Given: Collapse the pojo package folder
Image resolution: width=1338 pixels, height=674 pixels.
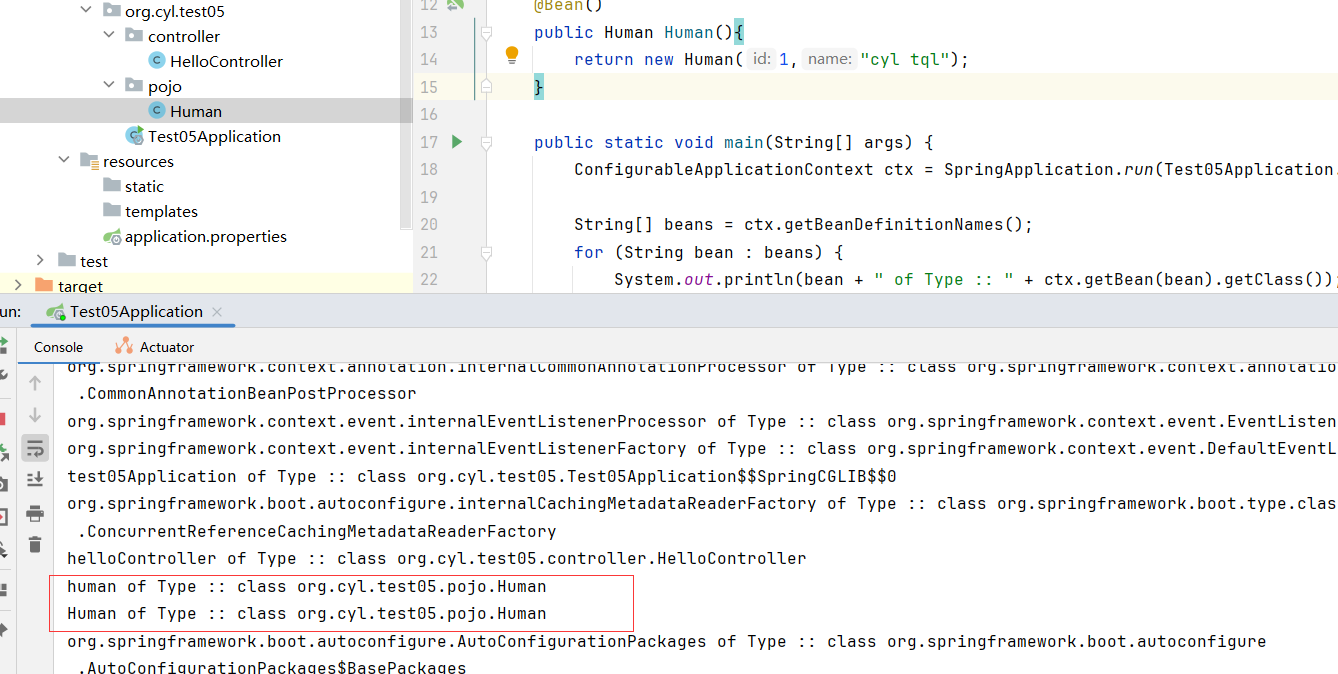Looking at the screenshot, I should click(x=108, y=85).
